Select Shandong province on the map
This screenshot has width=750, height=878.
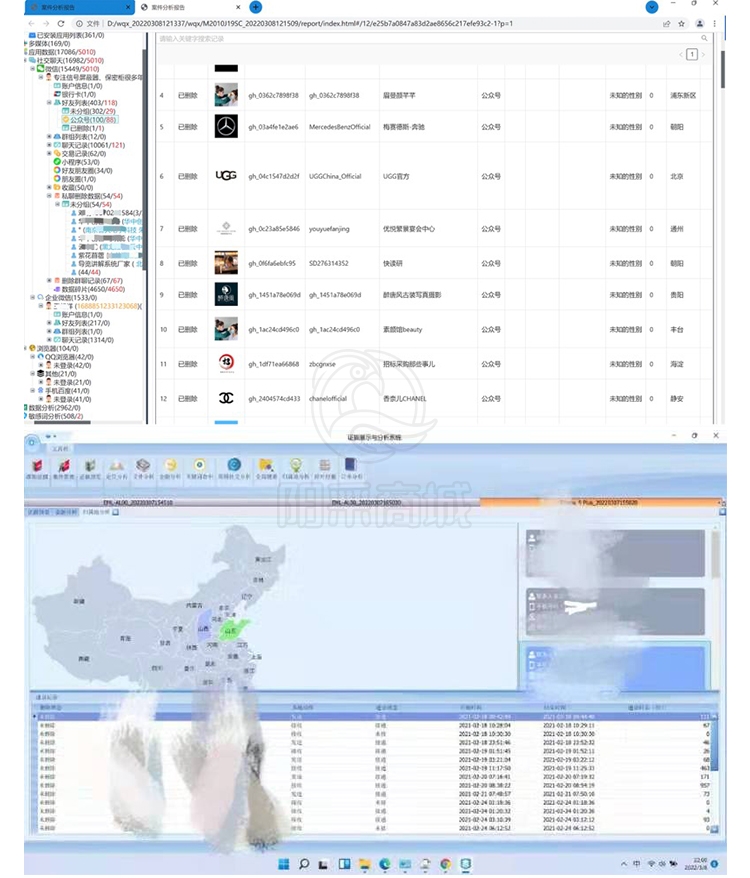(232, 630)
